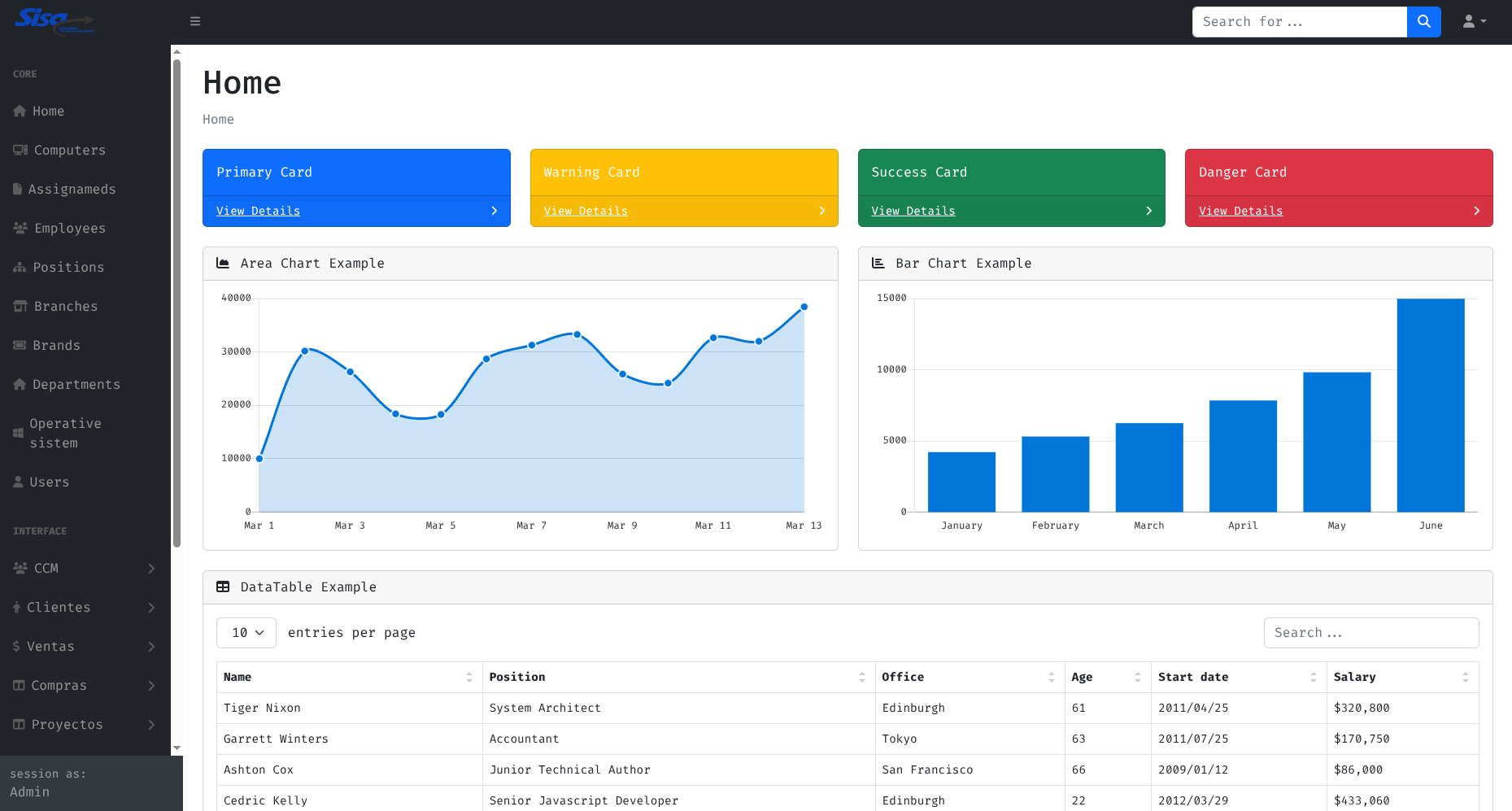Click the sidebar scroll up arrow
Viewport: 1512px width, 811px height.
176,51
